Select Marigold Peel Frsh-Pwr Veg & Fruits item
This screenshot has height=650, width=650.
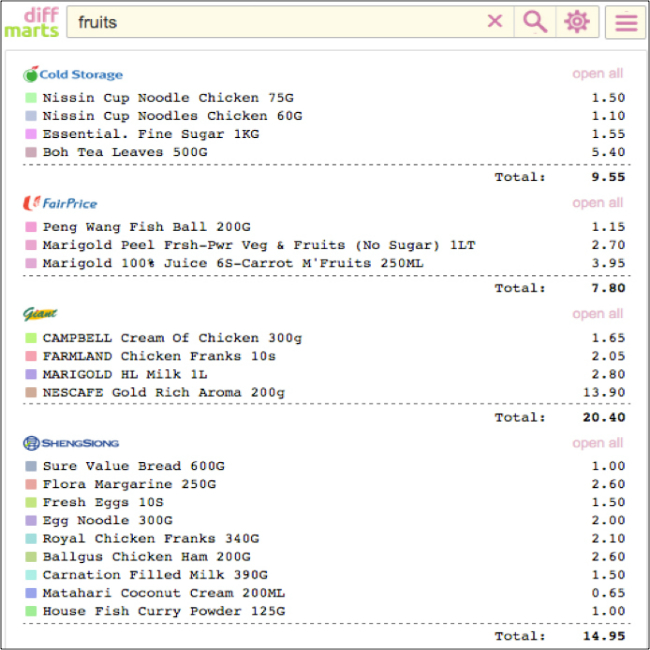(x=258, y=245)
